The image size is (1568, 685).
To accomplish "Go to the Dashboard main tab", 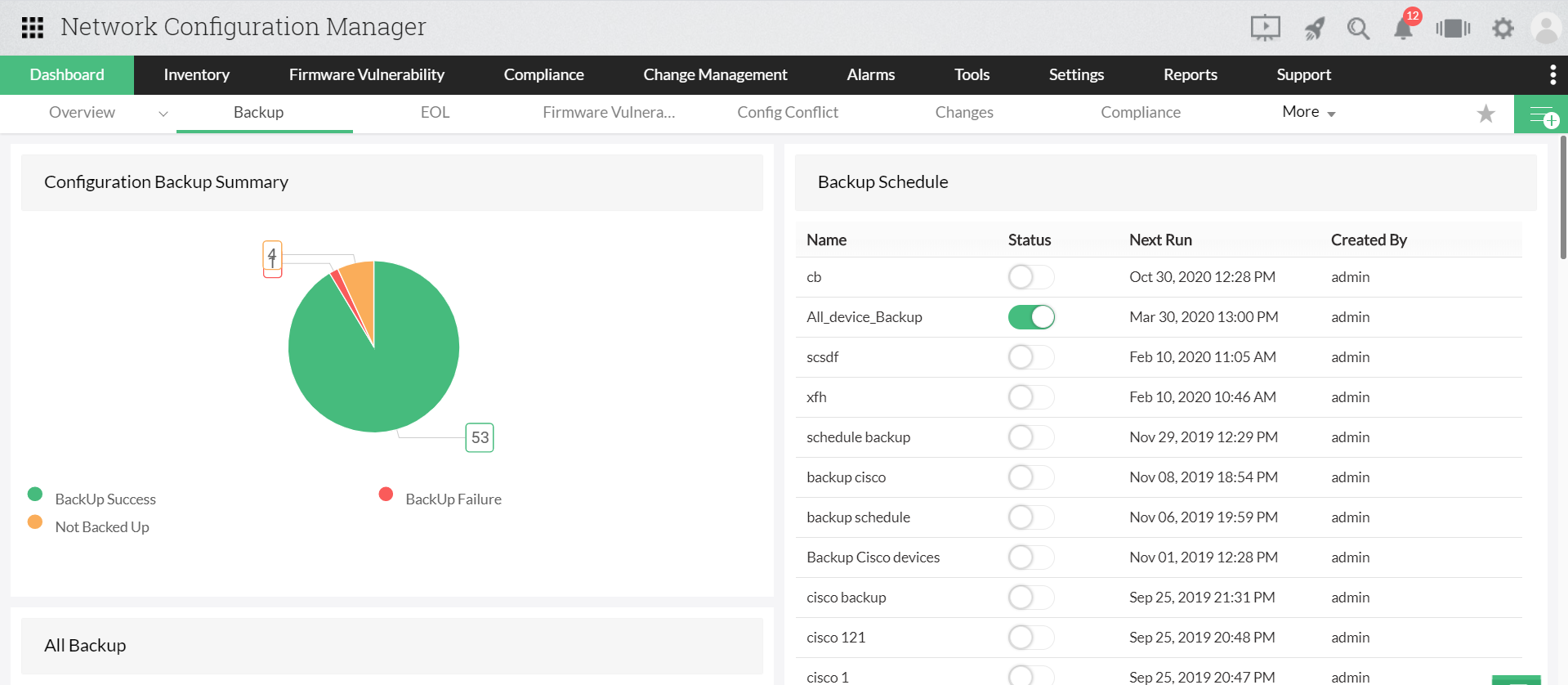I will [67, 75].
